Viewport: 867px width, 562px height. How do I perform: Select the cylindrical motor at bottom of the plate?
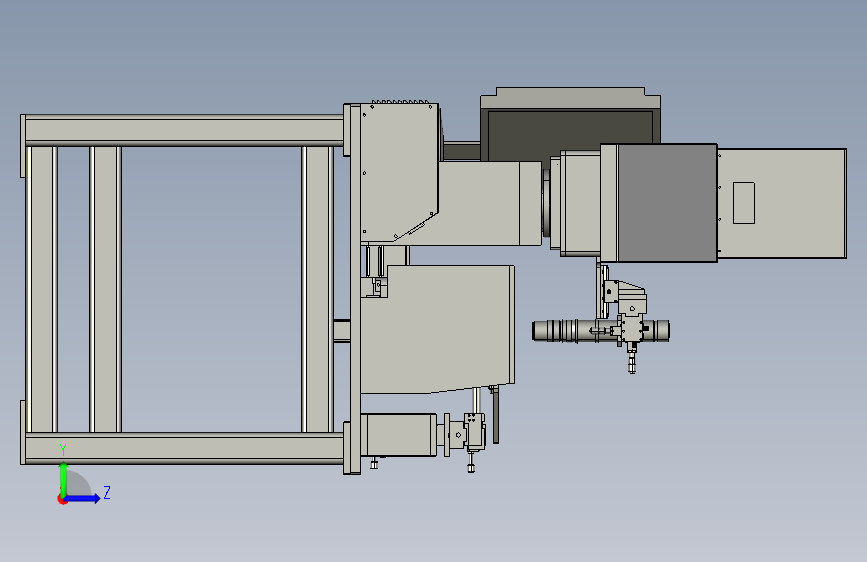click(398, 435)
